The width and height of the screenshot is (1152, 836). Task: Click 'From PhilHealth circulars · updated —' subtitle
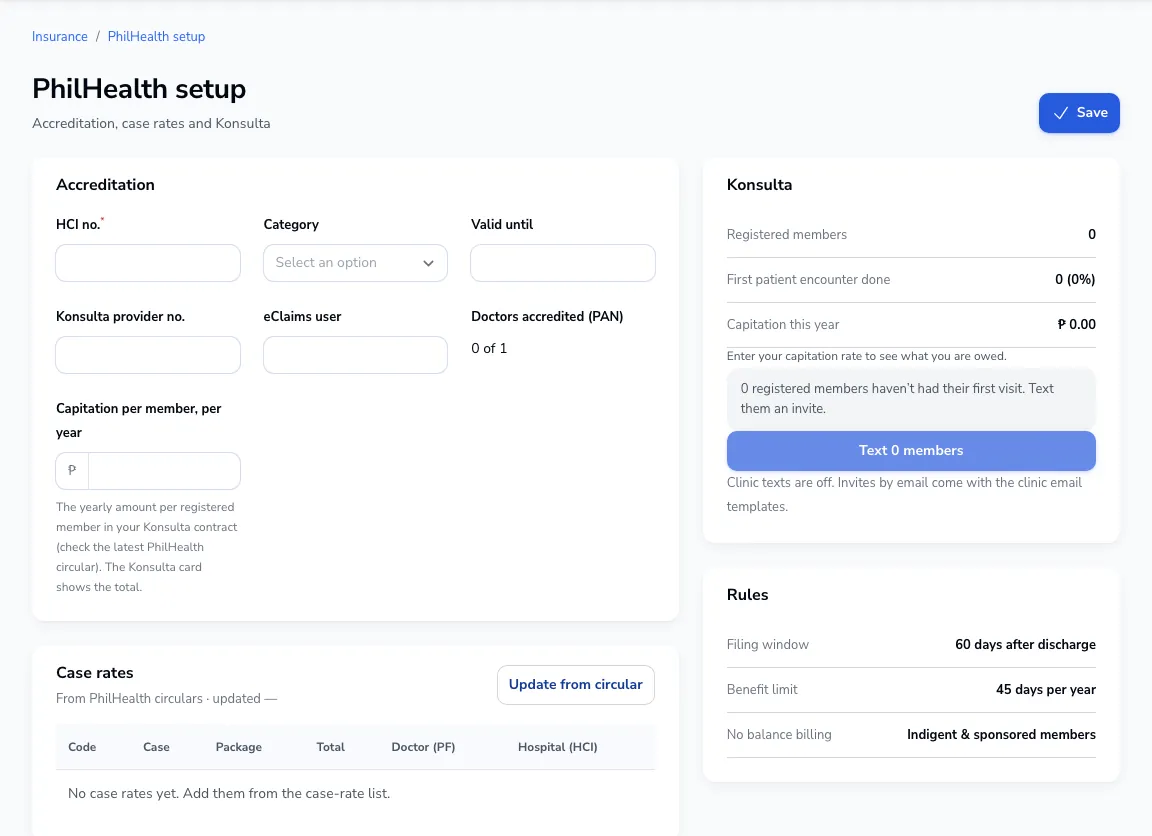click(x=166, y=698)
